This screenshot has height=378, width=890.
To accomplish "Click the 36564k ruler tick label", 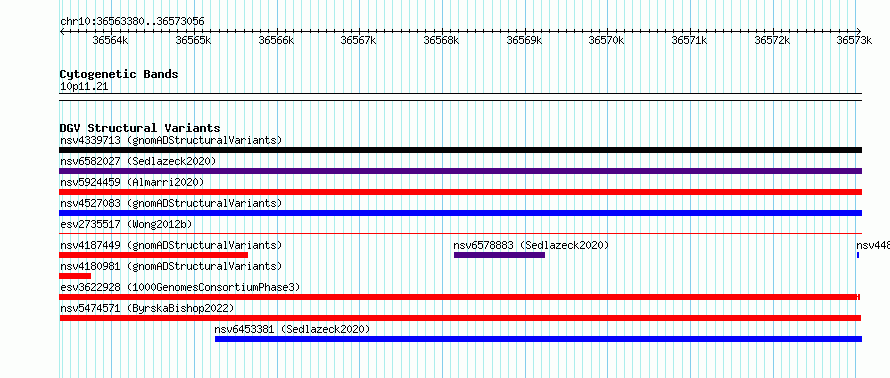I will (111, 40).
